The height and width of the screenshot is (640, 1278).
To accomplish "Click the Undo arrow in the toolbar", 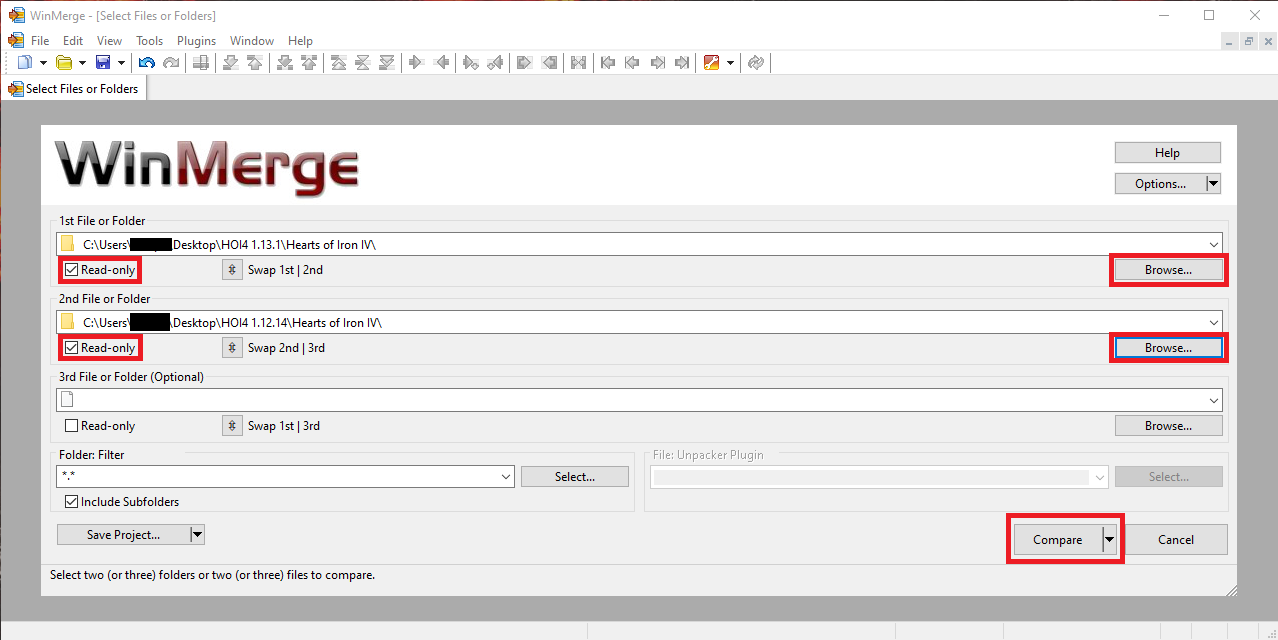I will tap(147, 63).
